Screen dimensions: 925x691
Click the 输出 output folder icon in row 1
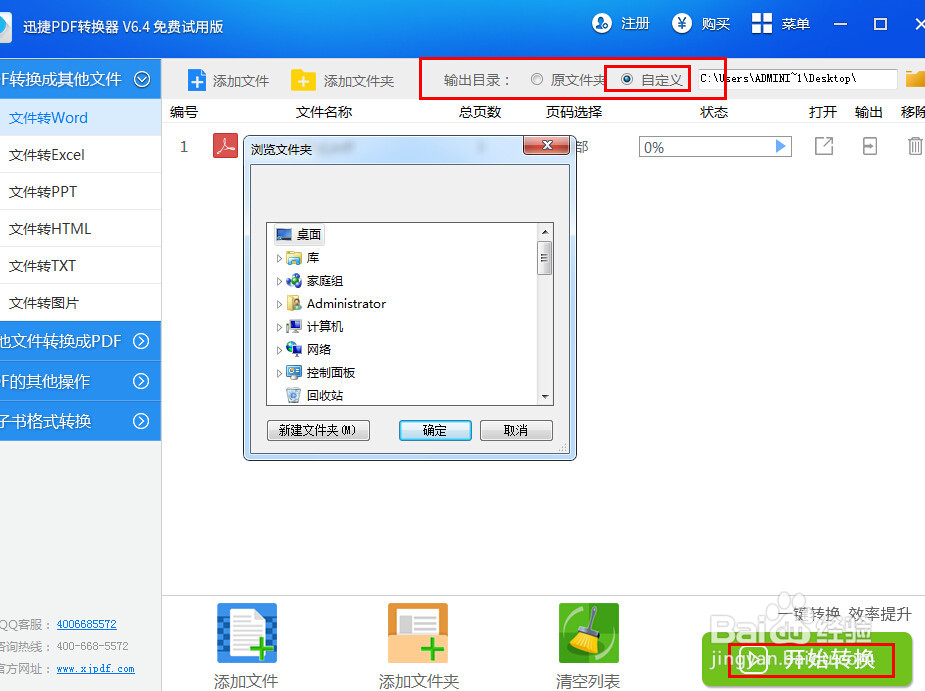870,146
